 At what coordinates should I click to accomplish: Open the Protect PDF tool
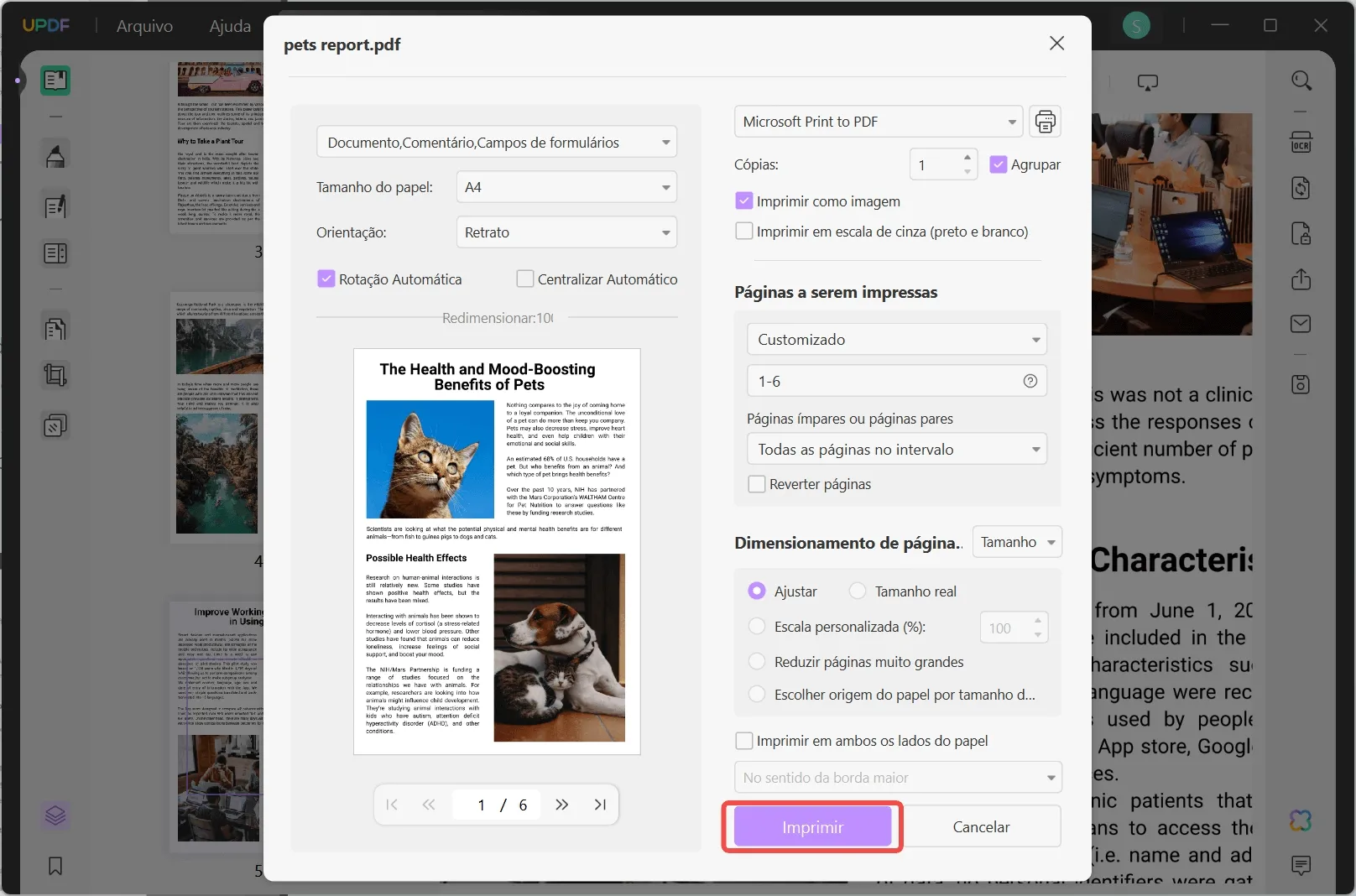click(1301, 234)
